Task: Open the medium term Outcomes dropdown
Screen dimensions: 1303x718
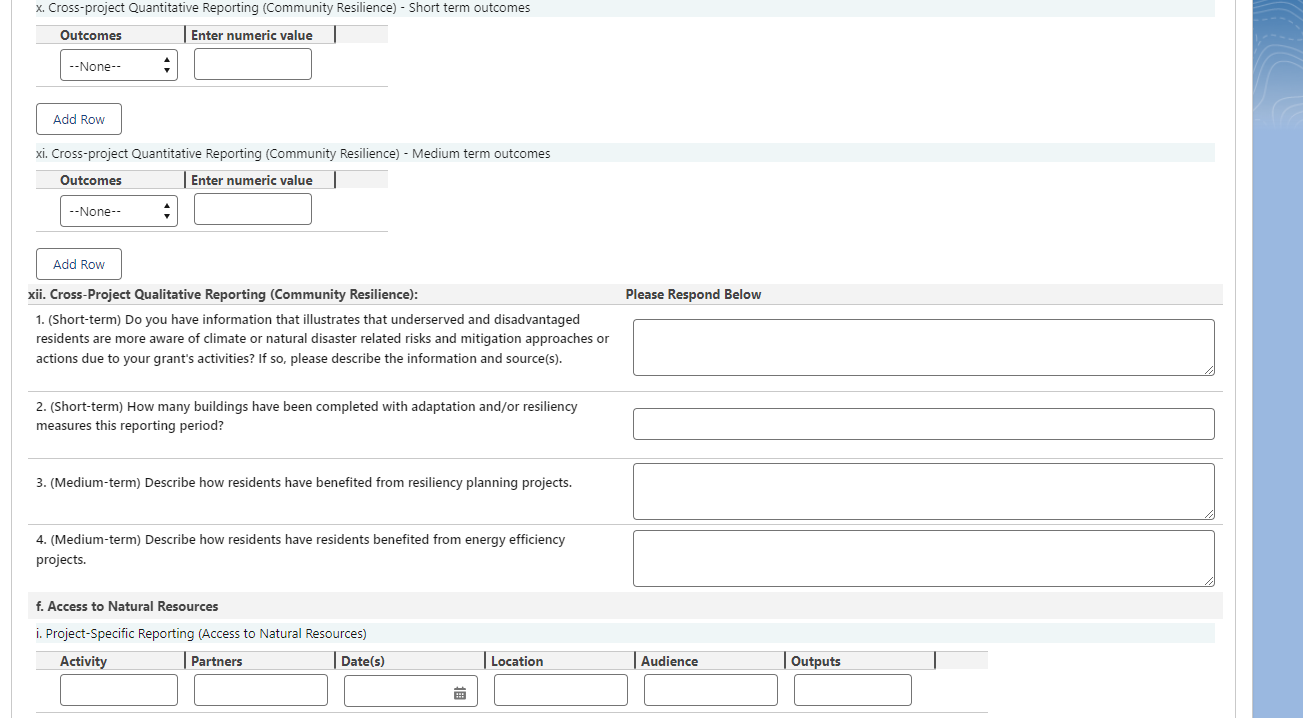Action: click(118, 211)
